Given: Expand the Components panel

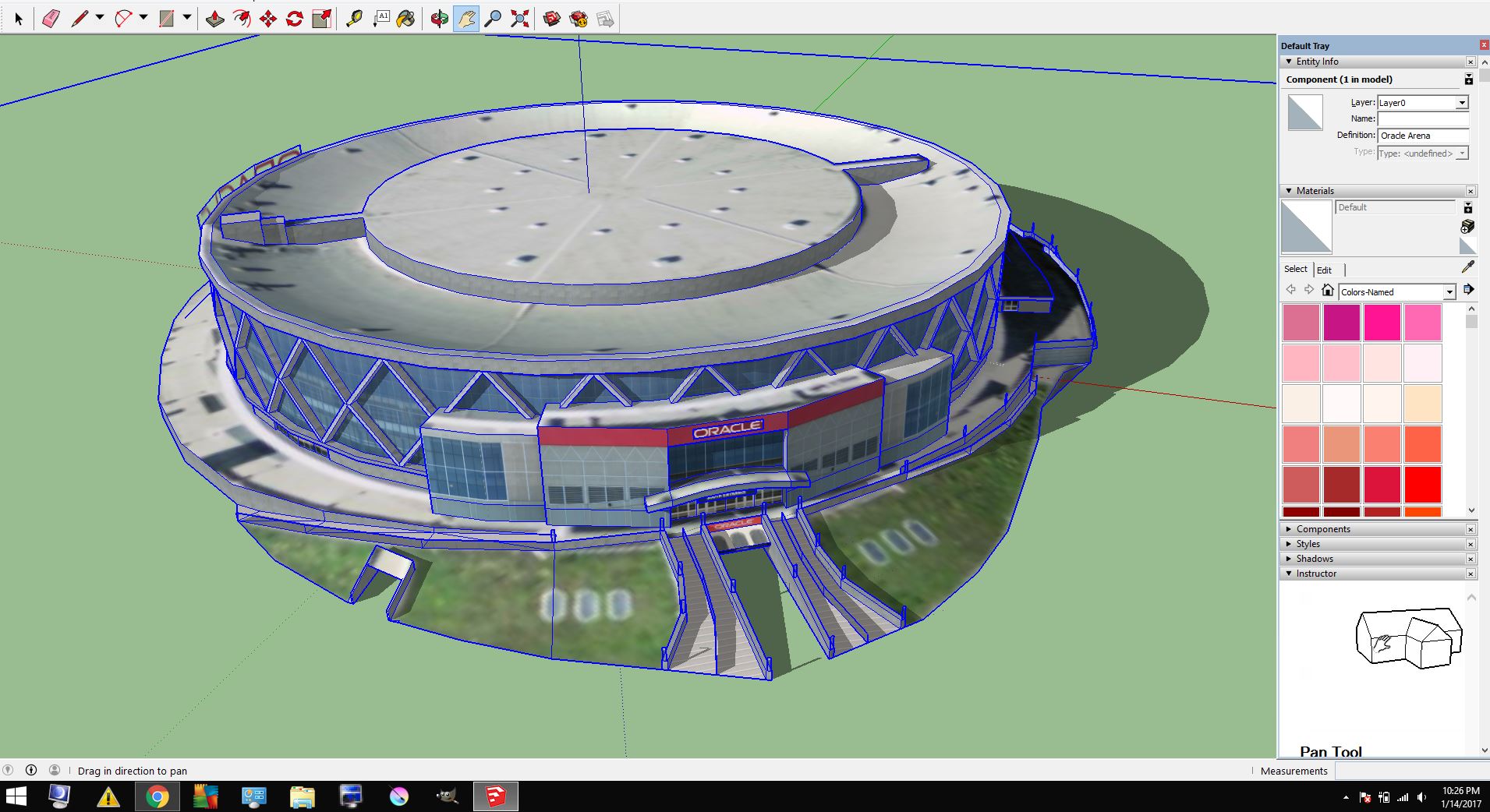Looking at the screenshot, I should click(x=1289, y=529).
